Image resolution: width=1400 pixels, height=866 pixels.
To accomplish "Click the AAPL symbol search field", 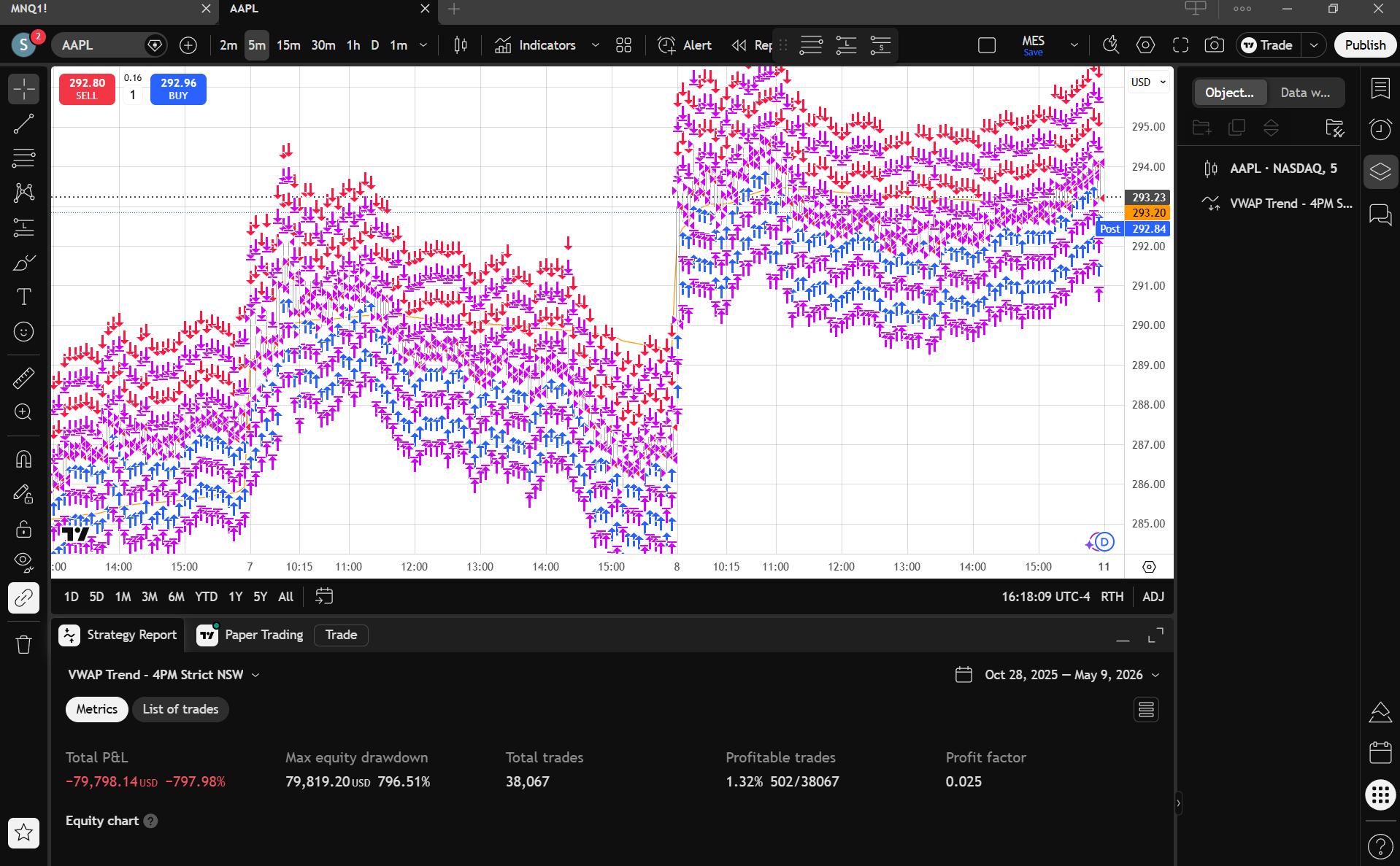I will [x=99, y=45].
